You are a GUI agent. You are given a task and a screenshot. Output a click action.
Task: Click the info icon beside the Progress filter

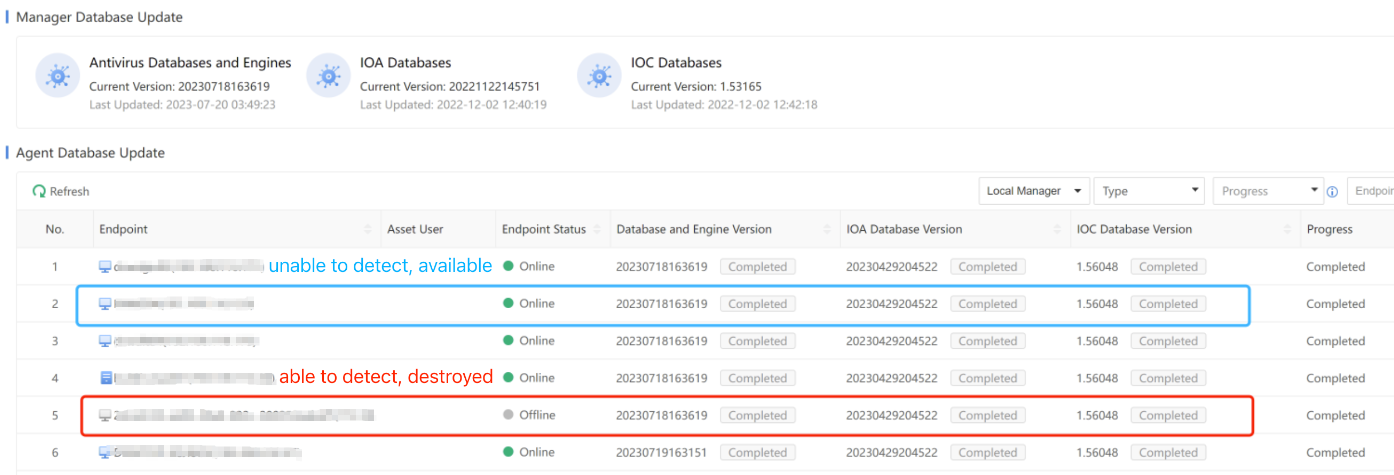[1332, 192]
